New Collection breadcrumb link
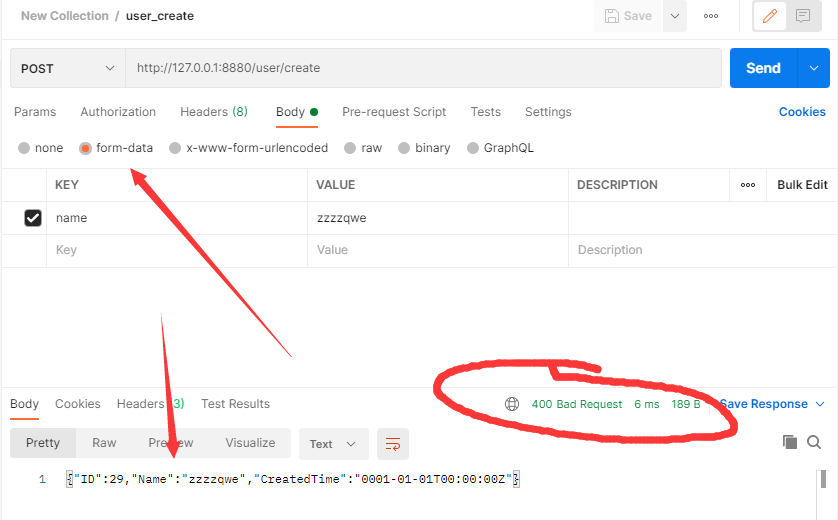The height and width of the screenshot is (520, 838). pyautogui.click(x=65, y=16)
